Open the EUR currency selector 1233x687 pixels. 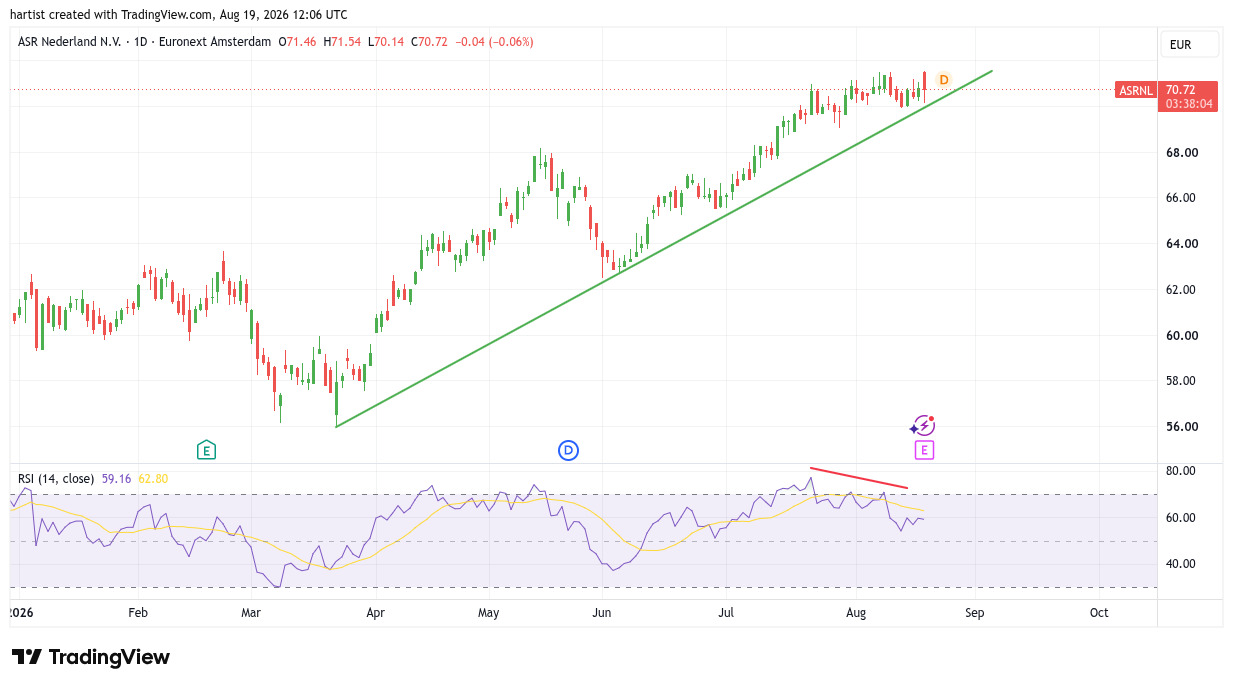click(1189, 44)
